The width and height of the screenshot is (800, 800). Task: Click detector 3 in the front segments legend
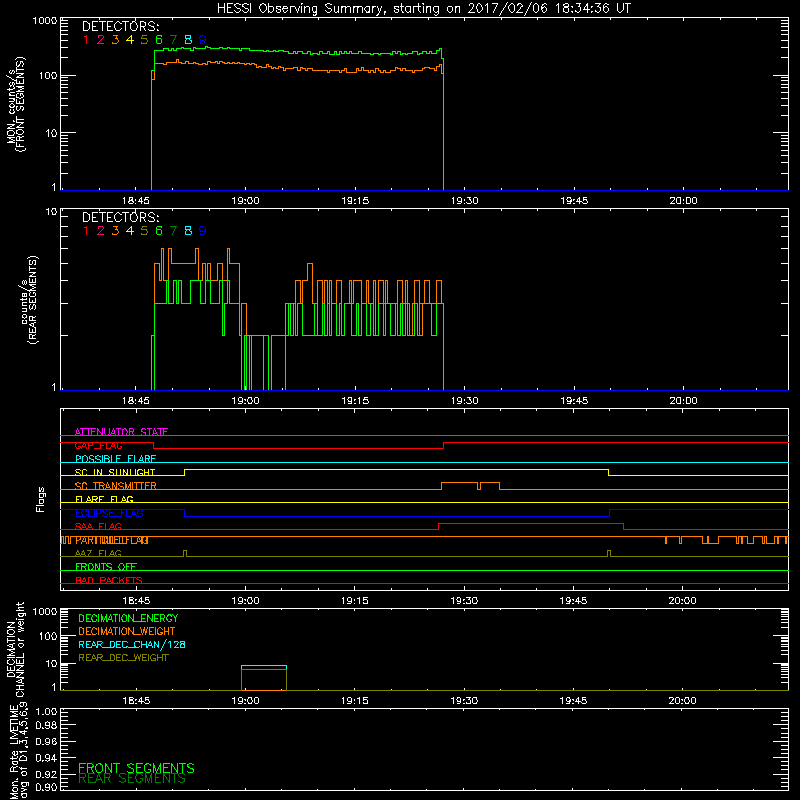click(x=115, y=40)
